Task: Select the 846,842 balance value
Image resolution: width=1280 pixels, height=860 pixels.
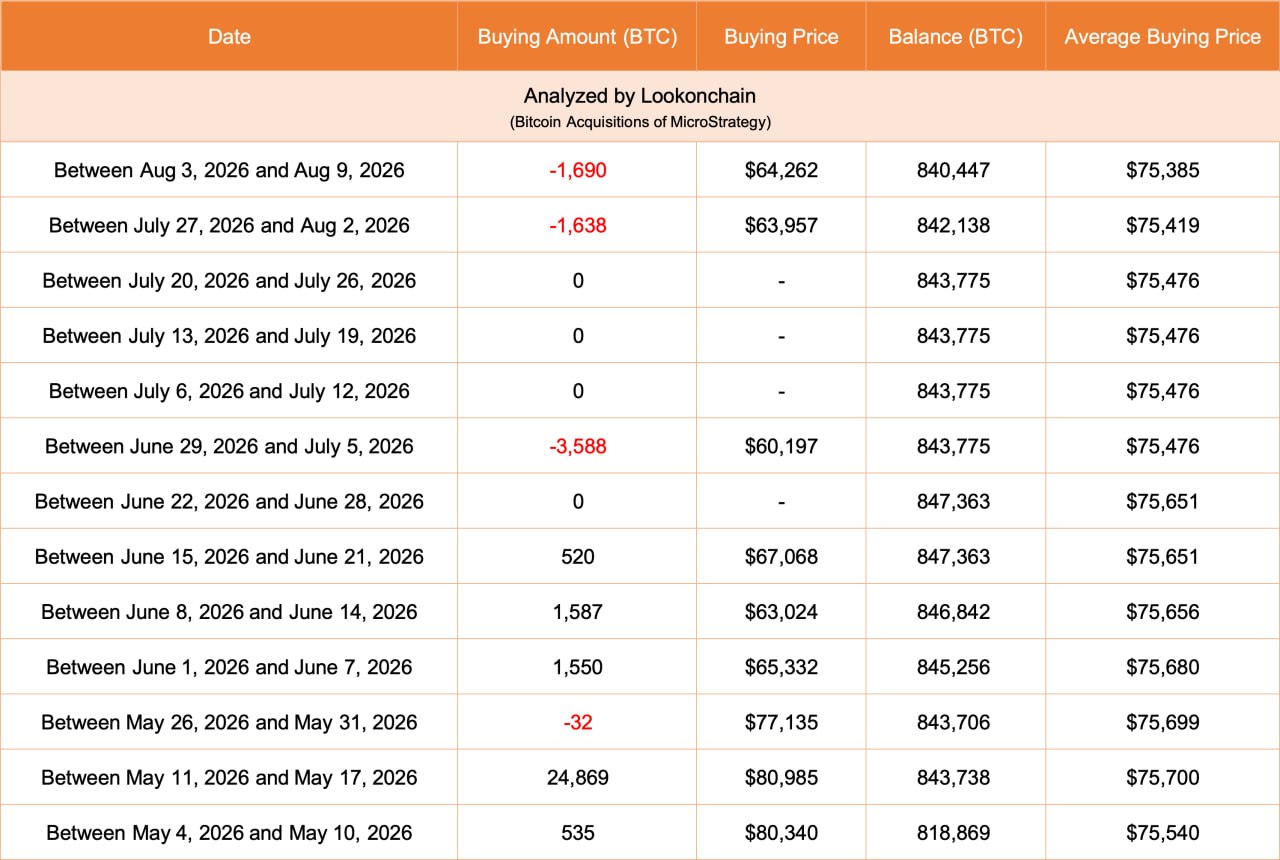Action: point(953,612)
